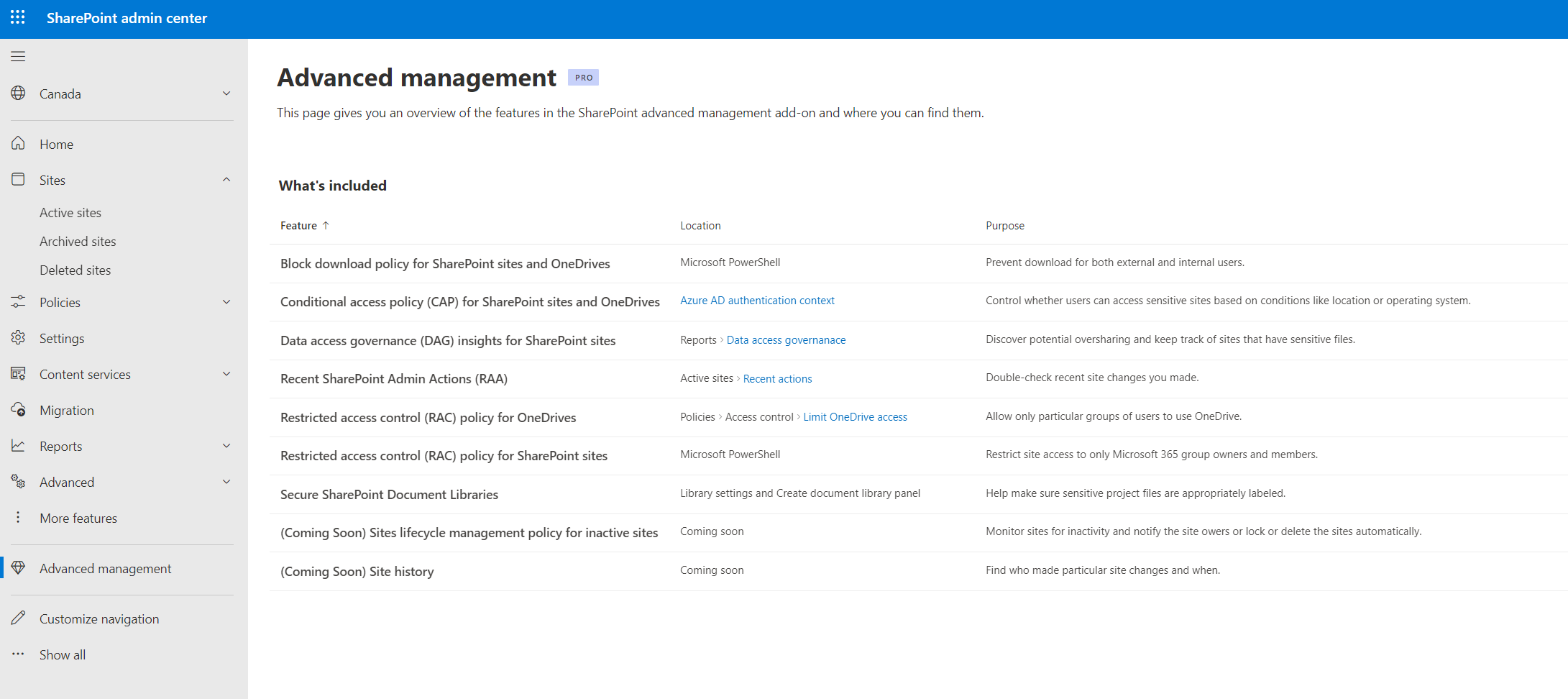1568x699 pixels.
Task: Click the More features ellipsis icon
Action: pos(18,517)
